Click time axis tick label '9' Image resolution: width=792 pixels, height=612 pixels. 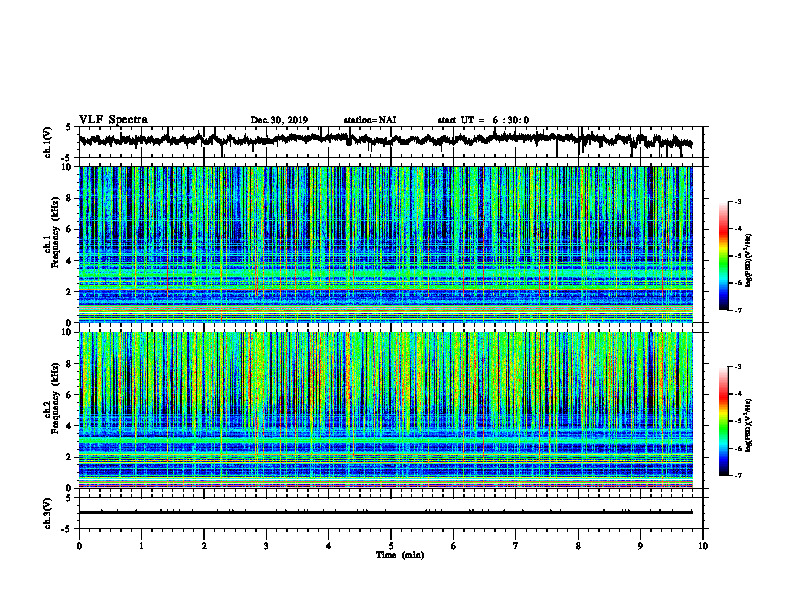coord(640,546)
